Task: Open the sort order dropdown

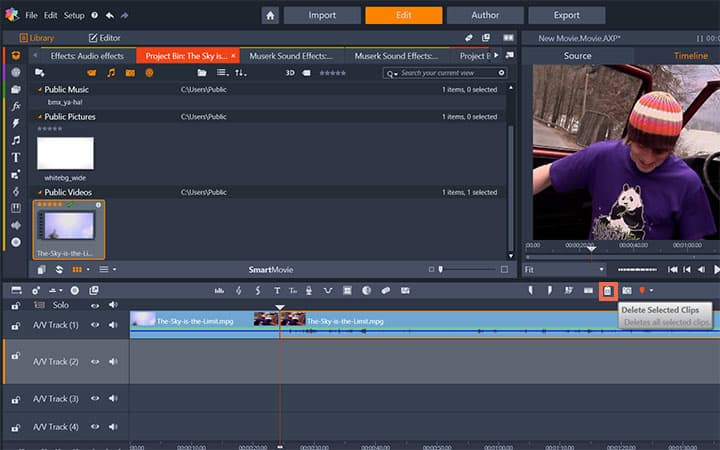Action: tap(241, 73)
